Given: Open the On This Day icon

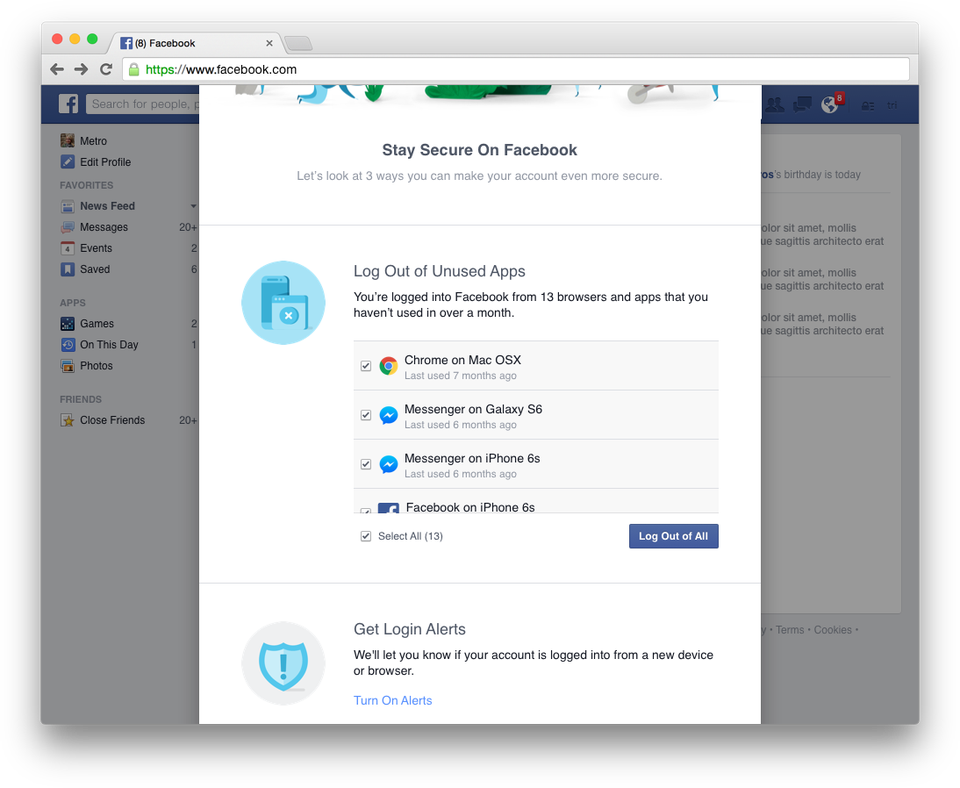Looking at the screenshot, I should point(67,345).
